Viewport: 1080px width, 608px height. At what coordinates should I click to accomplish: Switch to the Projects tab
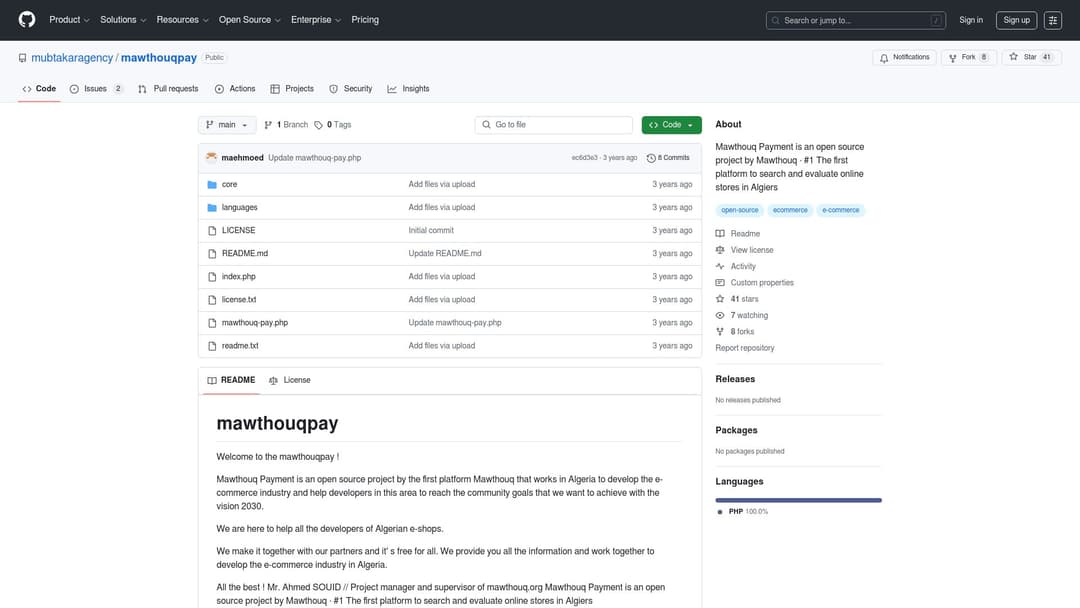[x=292, y=89]
